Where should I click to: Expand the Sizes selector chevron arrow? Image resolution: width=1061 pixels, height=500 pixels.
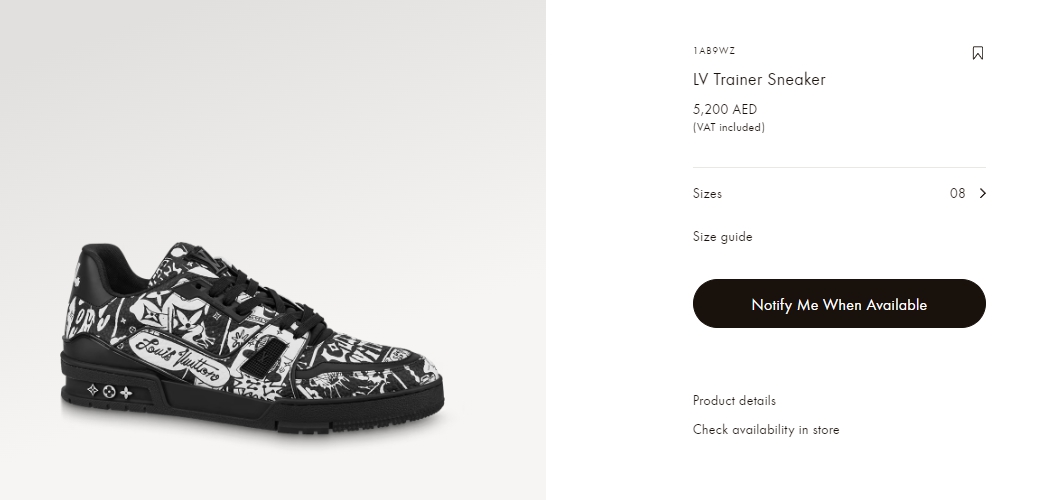point(983,194)
